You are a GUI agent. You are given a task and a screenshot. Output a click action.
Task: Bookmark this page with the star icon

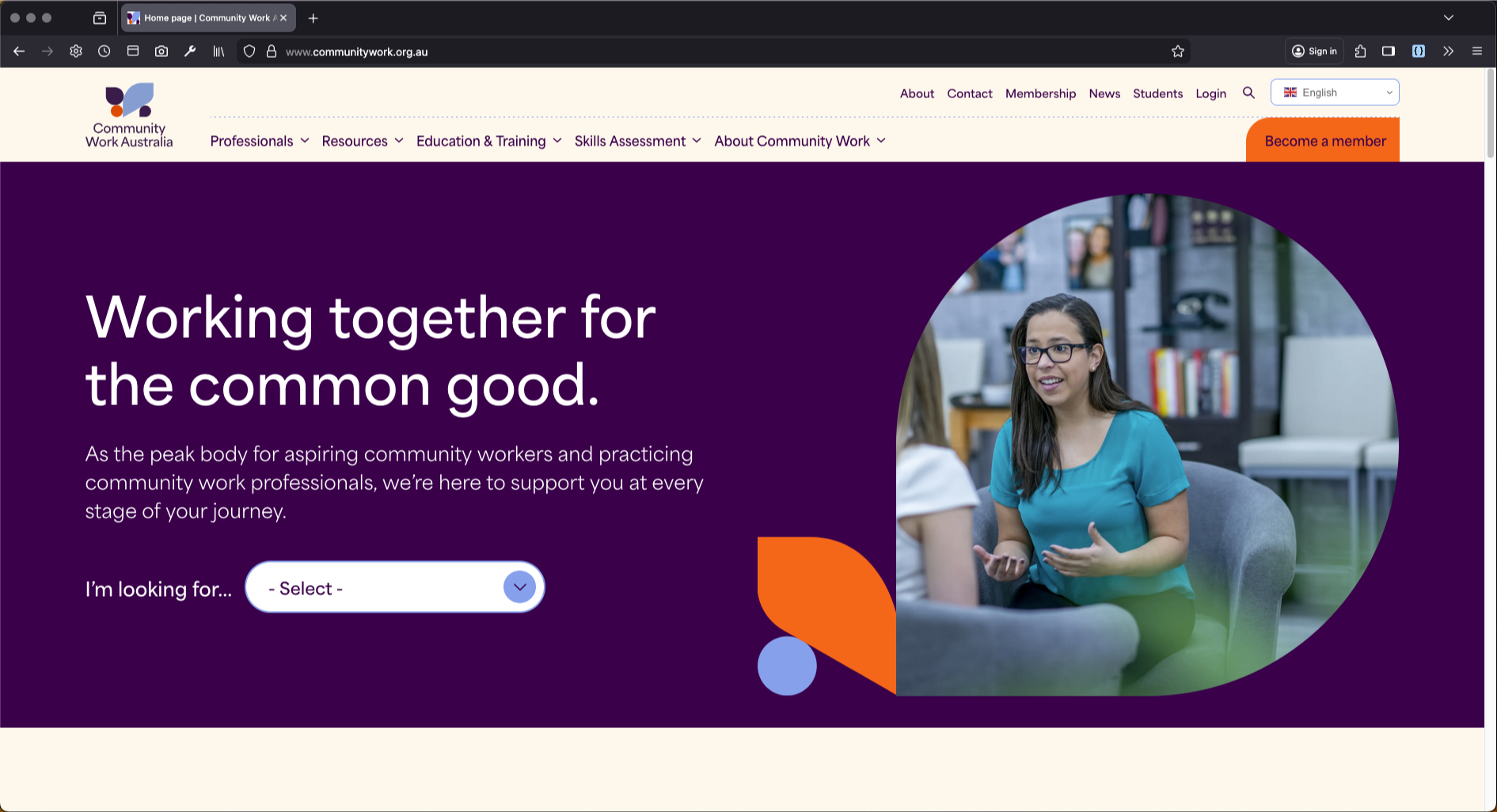(1178, 51)
